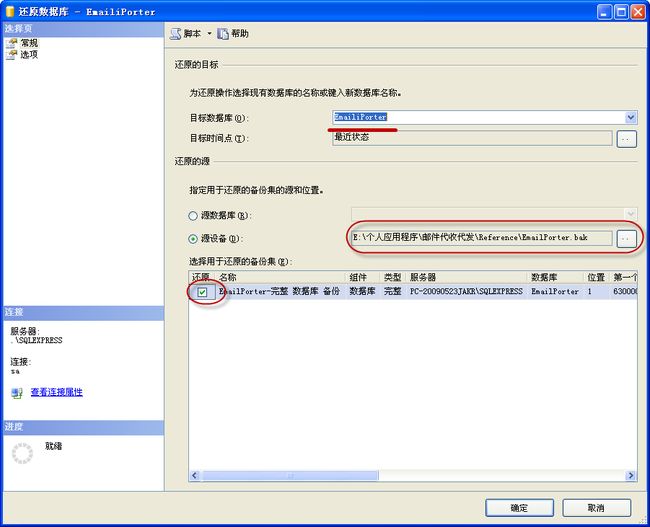Viewport: 650px width, 527px height.
Task: Click the backup list scroll-left arrow
Action: click(x=194, y=476)
